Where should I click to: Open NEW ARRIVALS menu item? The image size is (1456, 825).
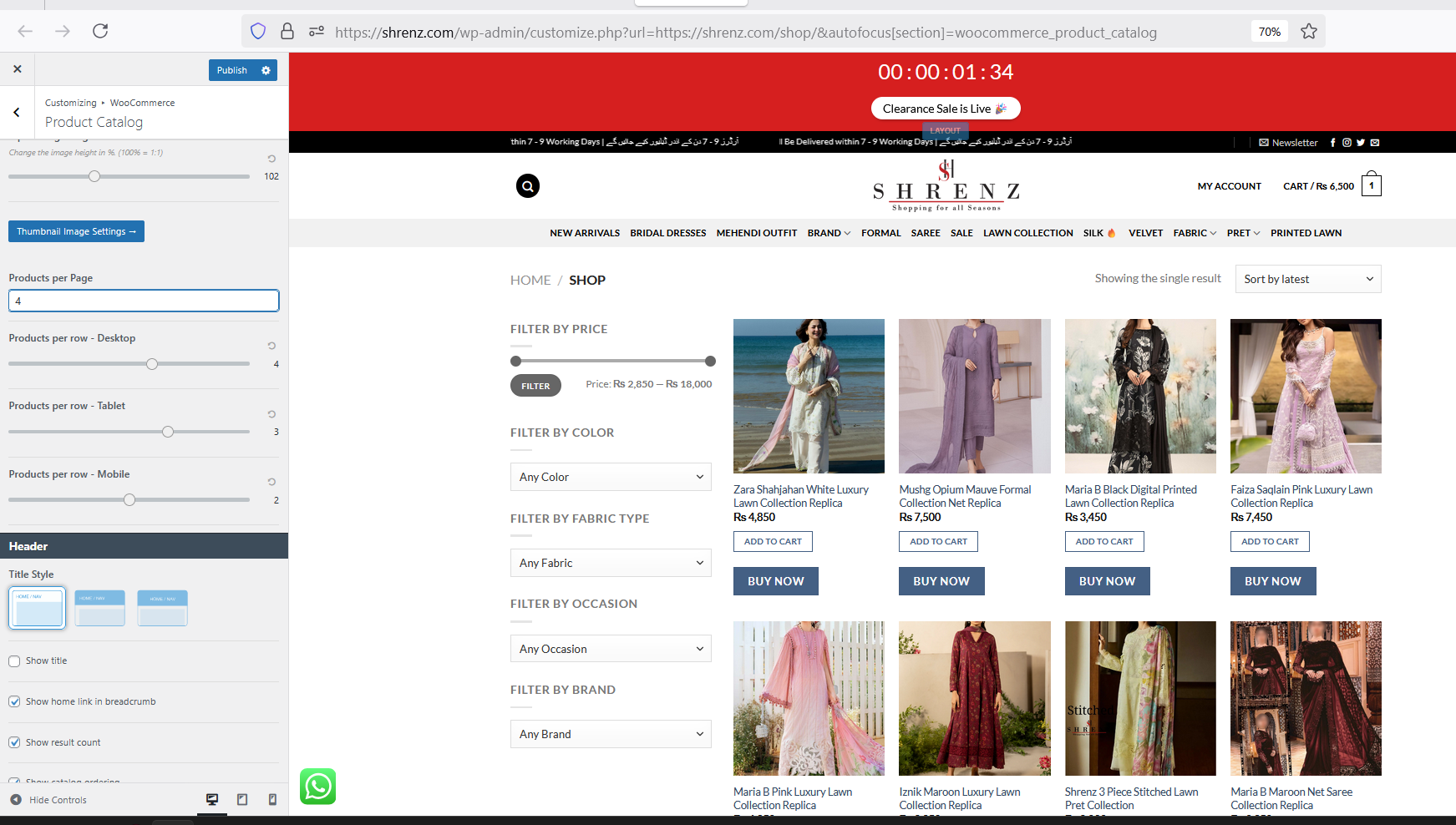585,233
